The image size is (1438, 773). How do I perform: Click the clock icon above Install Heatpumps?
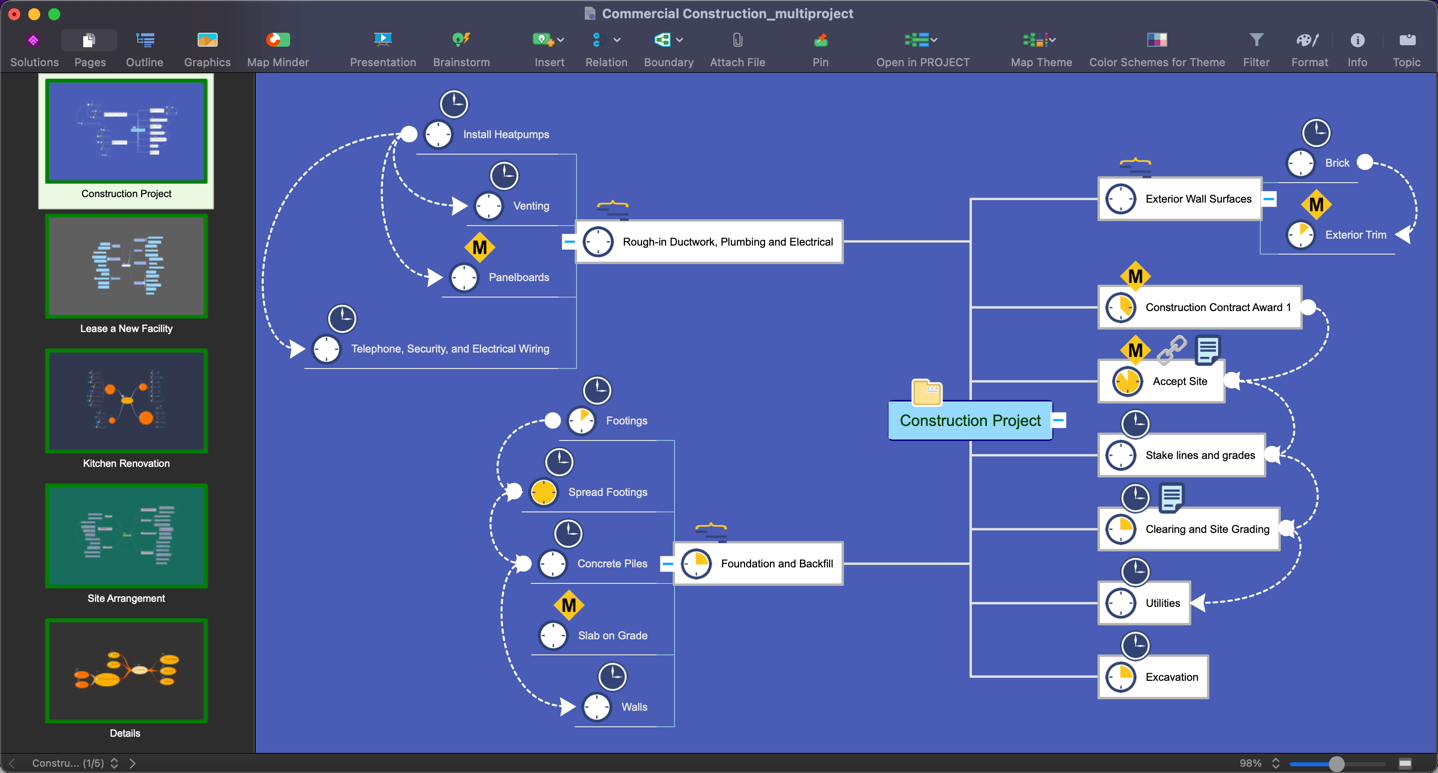pyautogui.click(x=454, y=103)
